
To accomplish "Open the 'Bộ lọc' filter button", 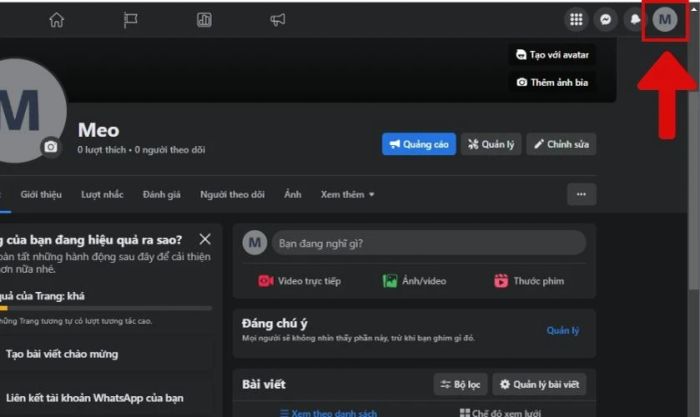I will [x=460, y=384].
